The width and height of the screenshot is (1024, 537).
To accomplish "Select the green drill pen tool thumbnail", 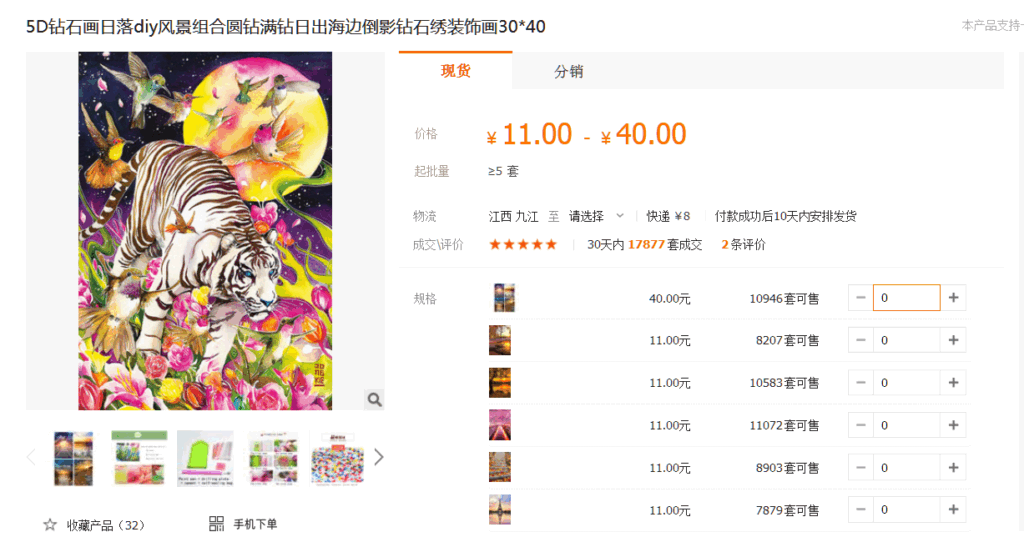I will pyautogui.click(x=205, y=459).
